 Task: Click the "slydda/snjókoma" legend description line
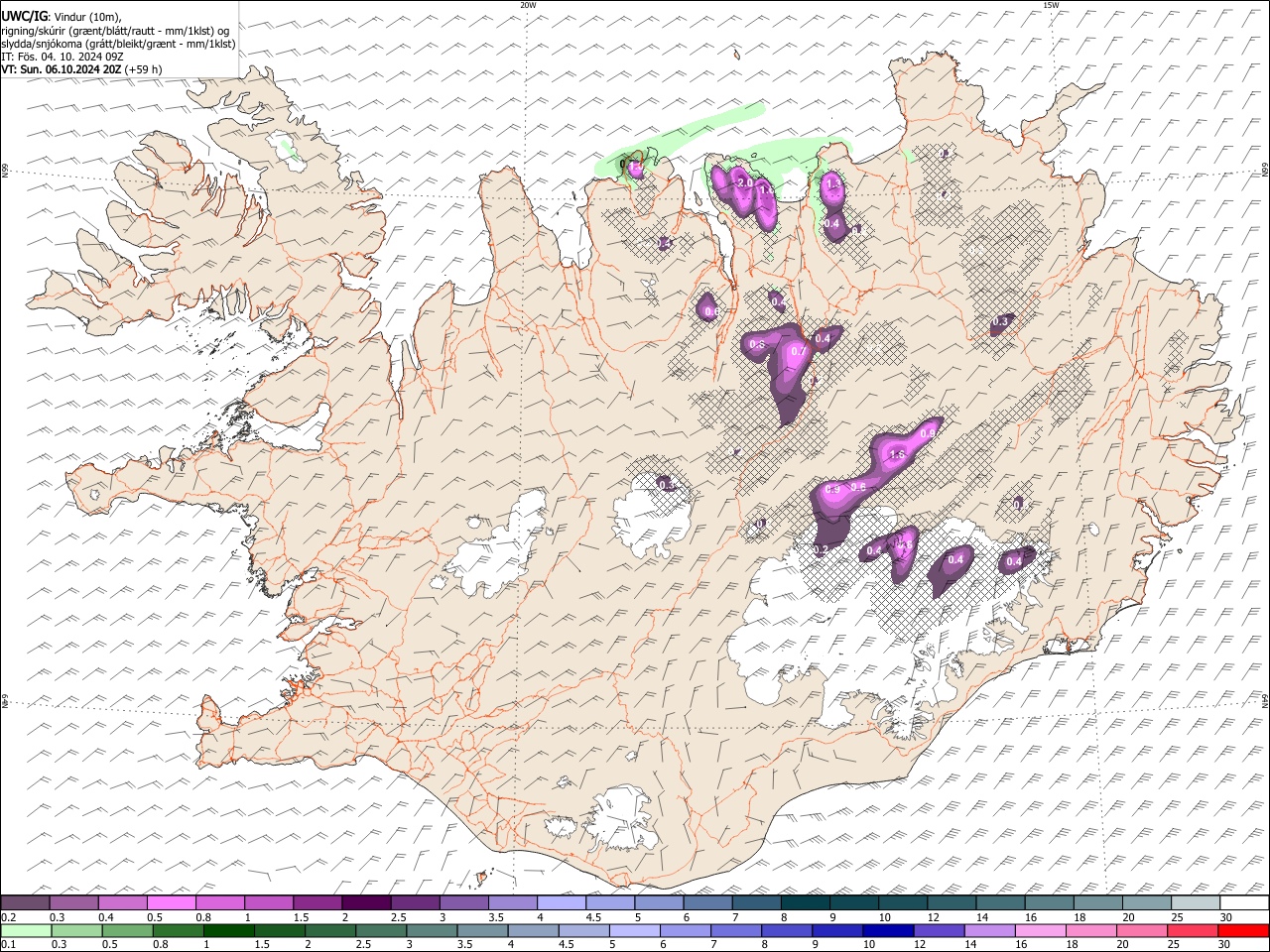[118, 43]
